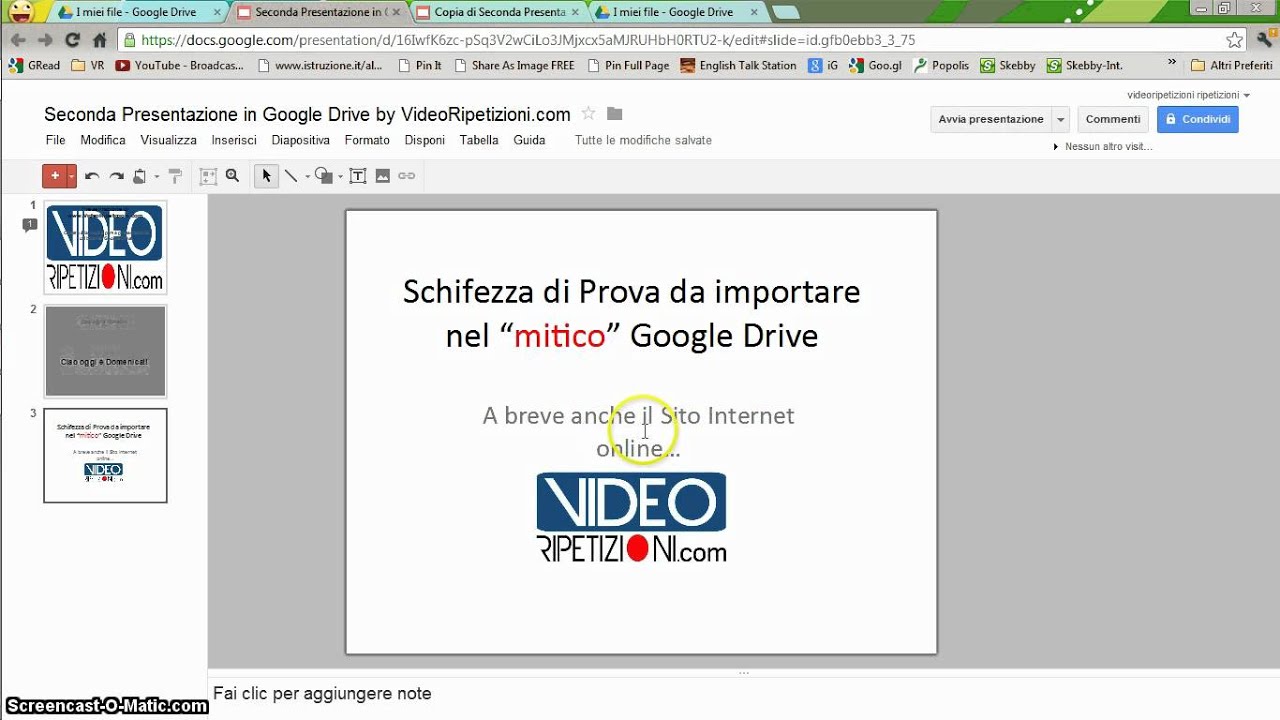This screenshot has height=720, width=1280.
Task: Click the redo arrow icon
Action: click(116, 176)
